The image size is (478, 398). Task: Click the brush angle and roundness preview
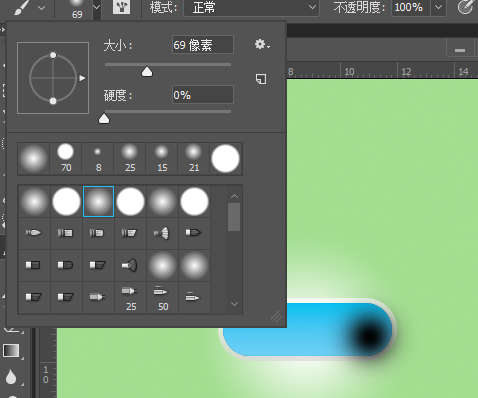[53, 78]
